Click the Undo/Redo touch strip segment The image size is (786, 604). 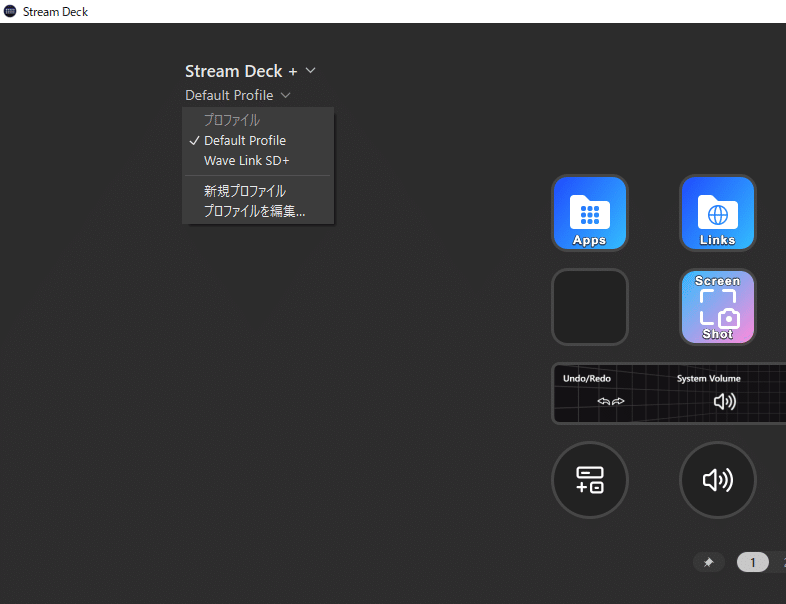tap(611, 393)
